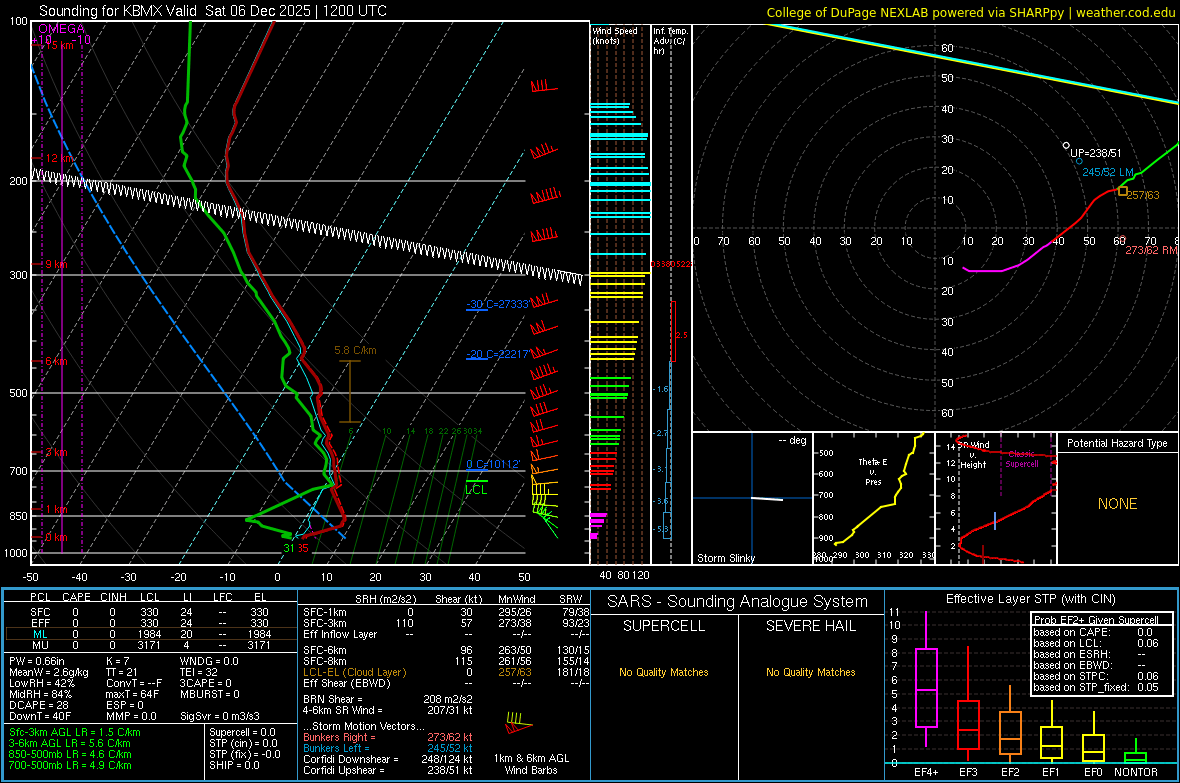Image resolution: width=1180 pixels, height=783 pixels.
Task: Select the SEVERE HAIL column in SARS
Action: pos(811,626)
